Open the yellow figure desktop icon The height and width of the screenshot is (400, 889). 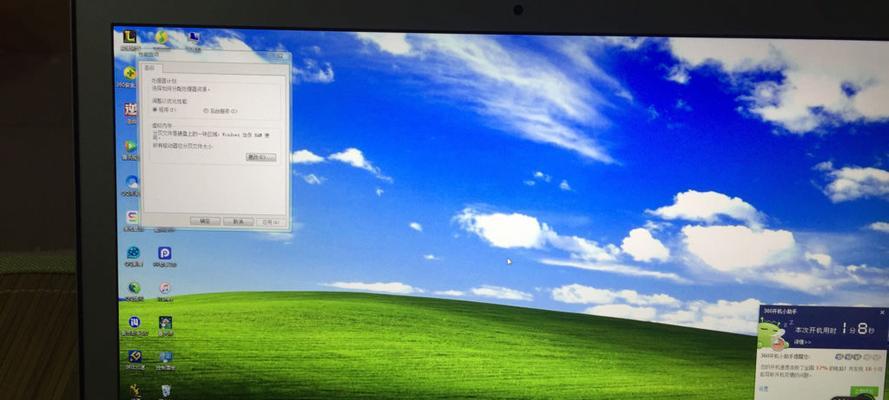tap(136, 390)
